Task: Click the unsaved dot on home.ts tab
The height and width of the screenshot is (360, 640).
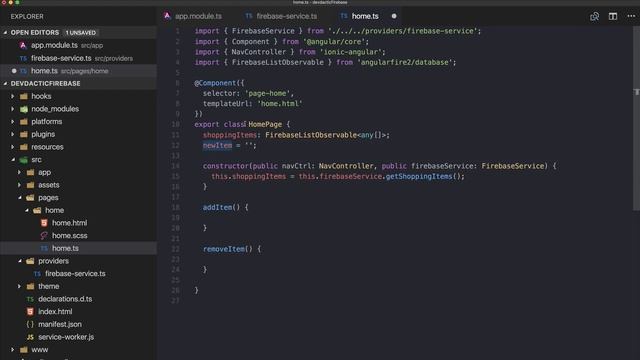Action: [394, 16]
